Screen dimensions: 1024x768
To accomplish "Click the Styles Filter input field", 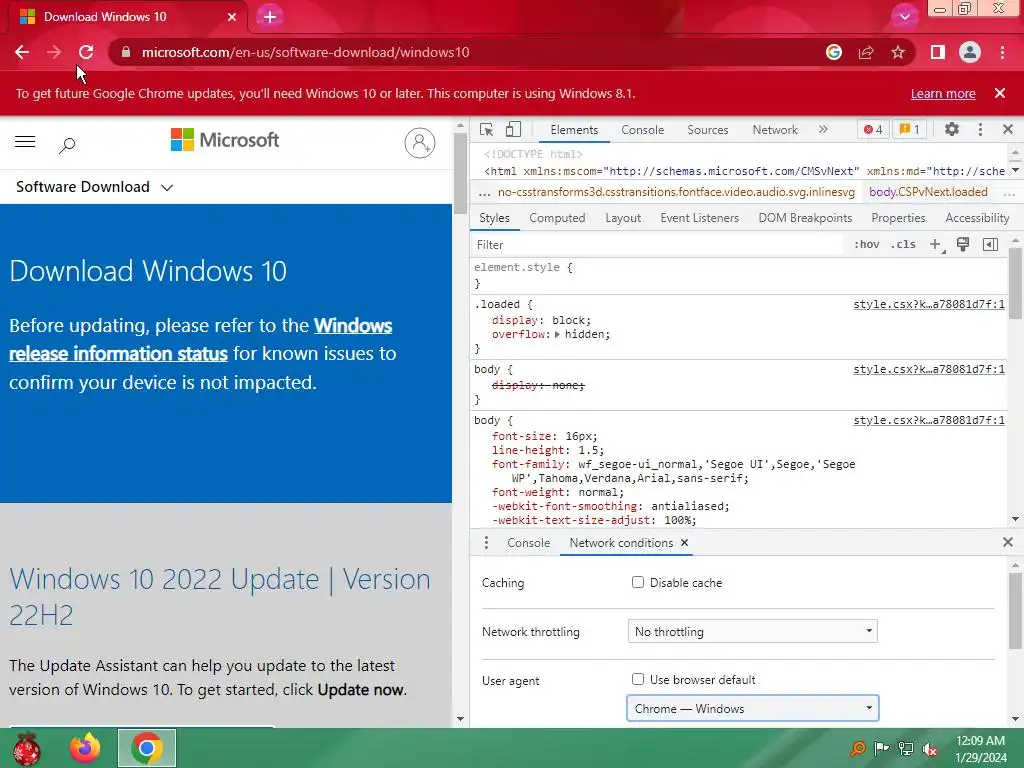I will 658,244.
